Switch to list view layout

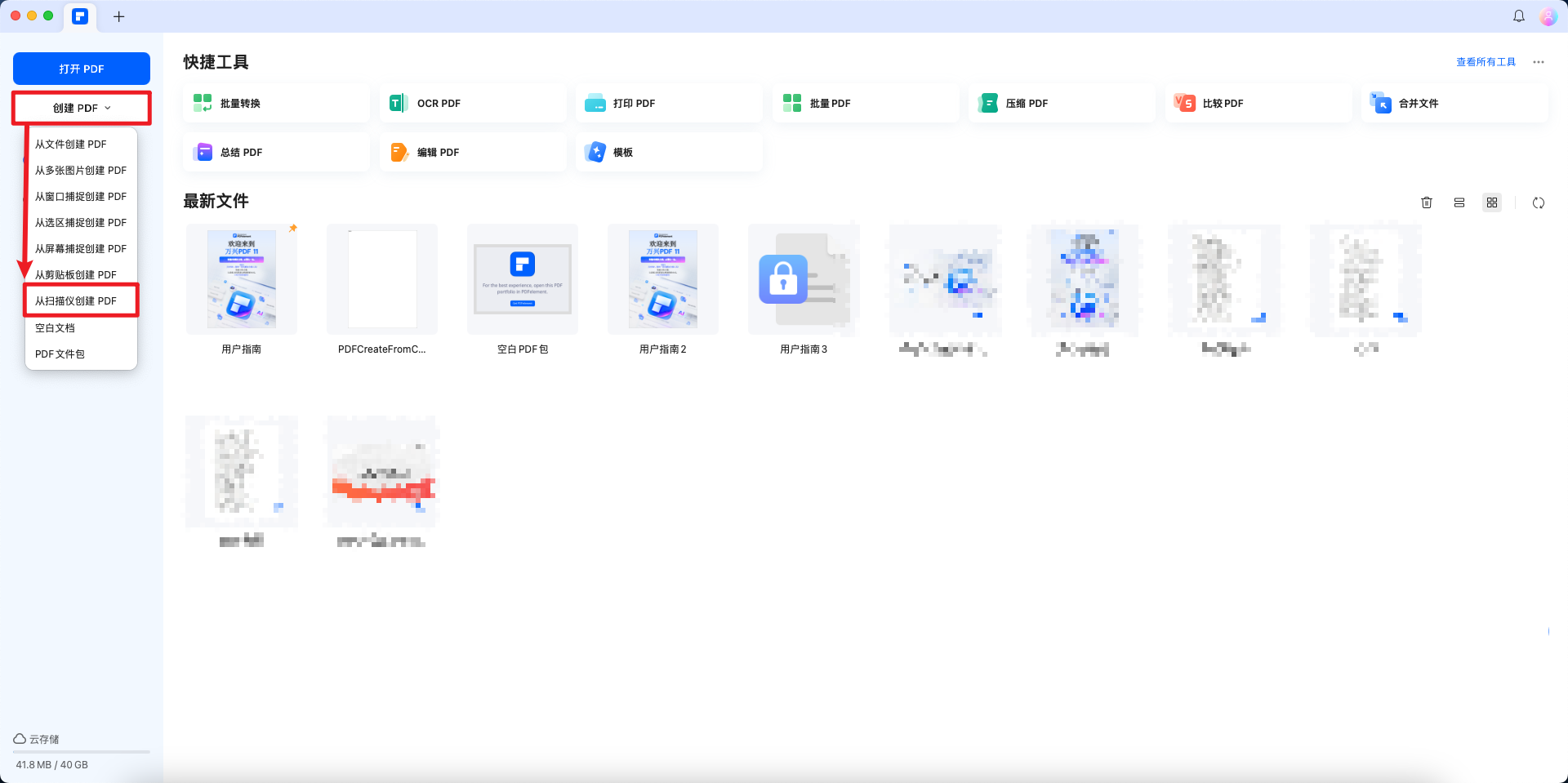tap(1459, 202)
